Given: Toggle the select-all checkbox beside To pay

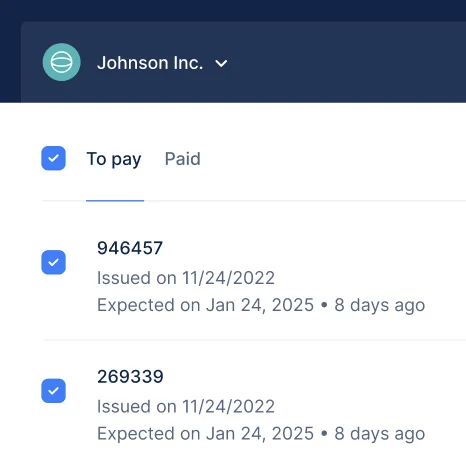Looking at the screenshot, I should coord(53,158).
